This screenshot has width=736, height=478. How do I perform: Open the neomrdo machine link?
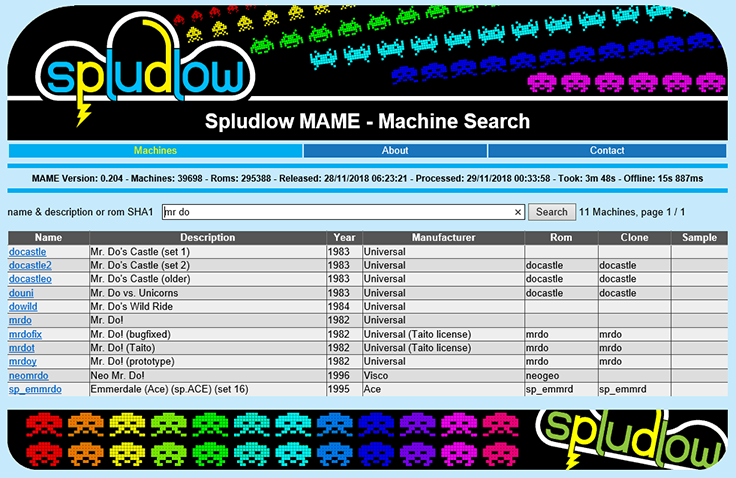point(29,376)
